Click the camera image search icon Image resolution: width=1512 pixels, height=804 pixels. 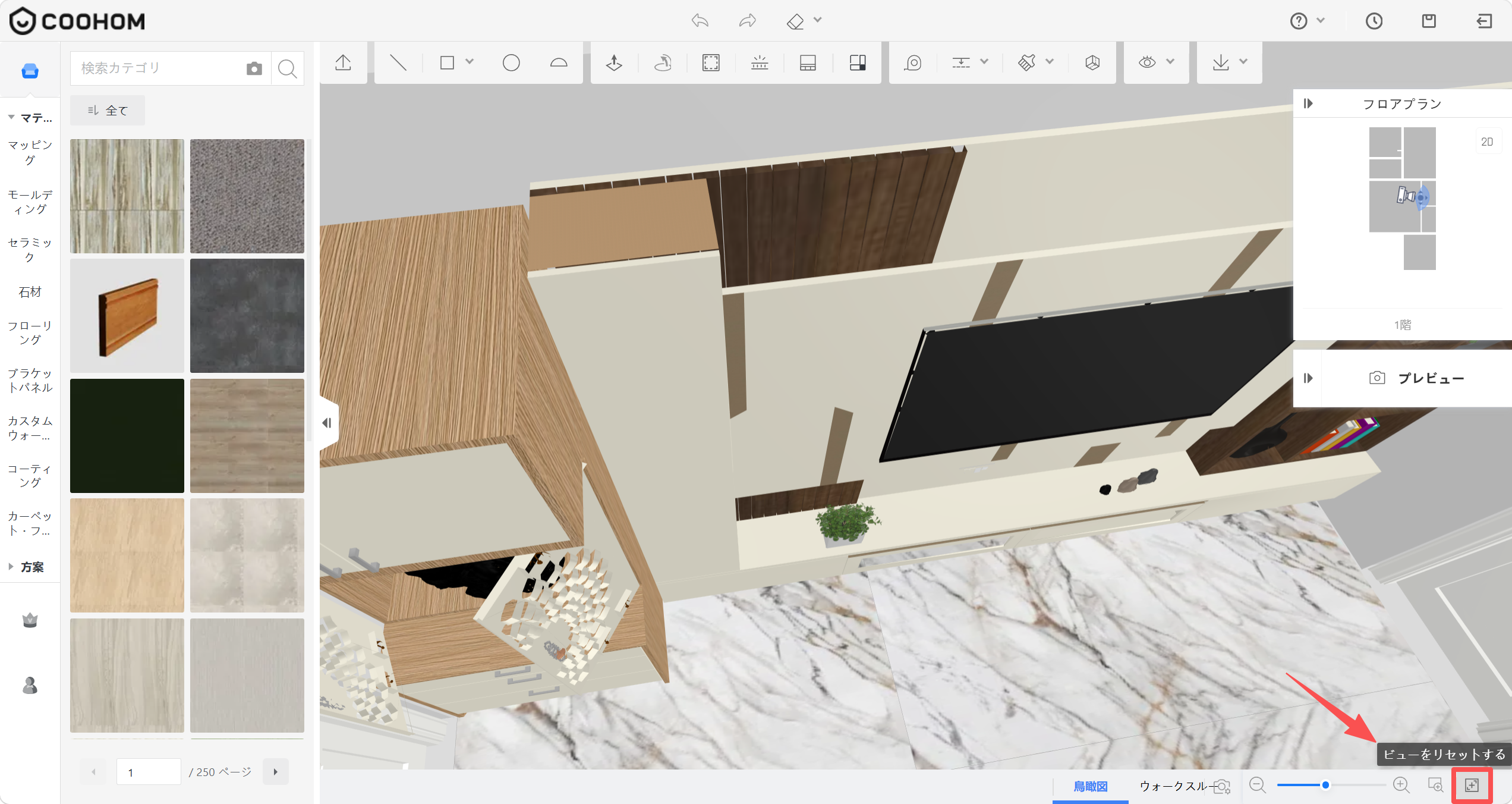tap(254, 68)
